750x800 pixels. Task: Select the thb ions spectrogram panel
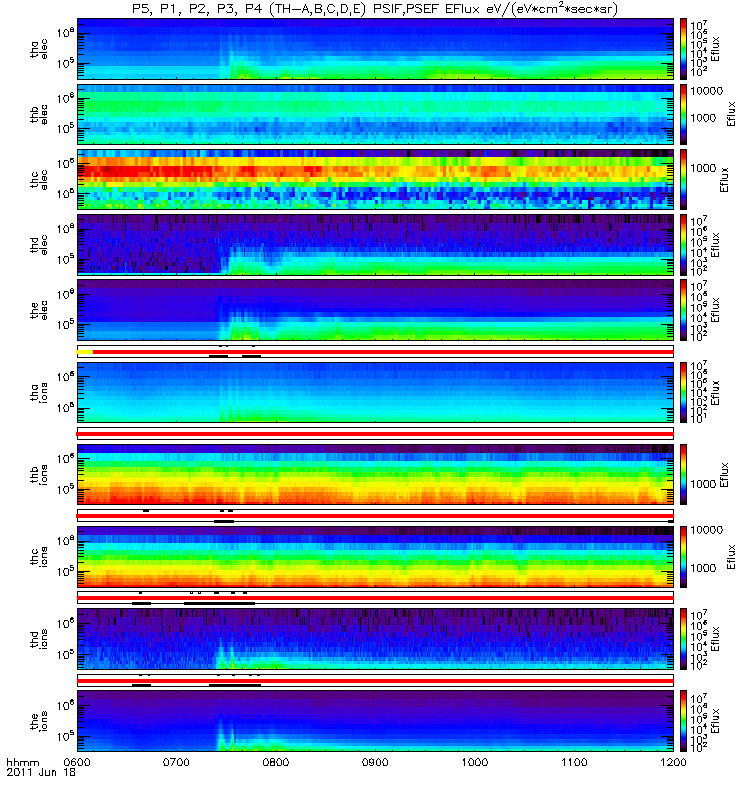click(375, 474)
